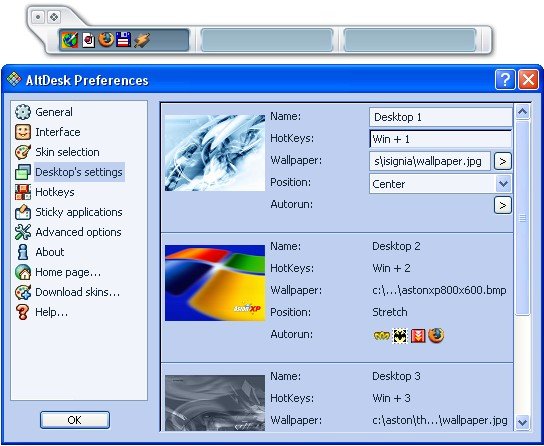Screen dimensions: 544x446
Task: Open Advanced options page
Action: point(78,232)
